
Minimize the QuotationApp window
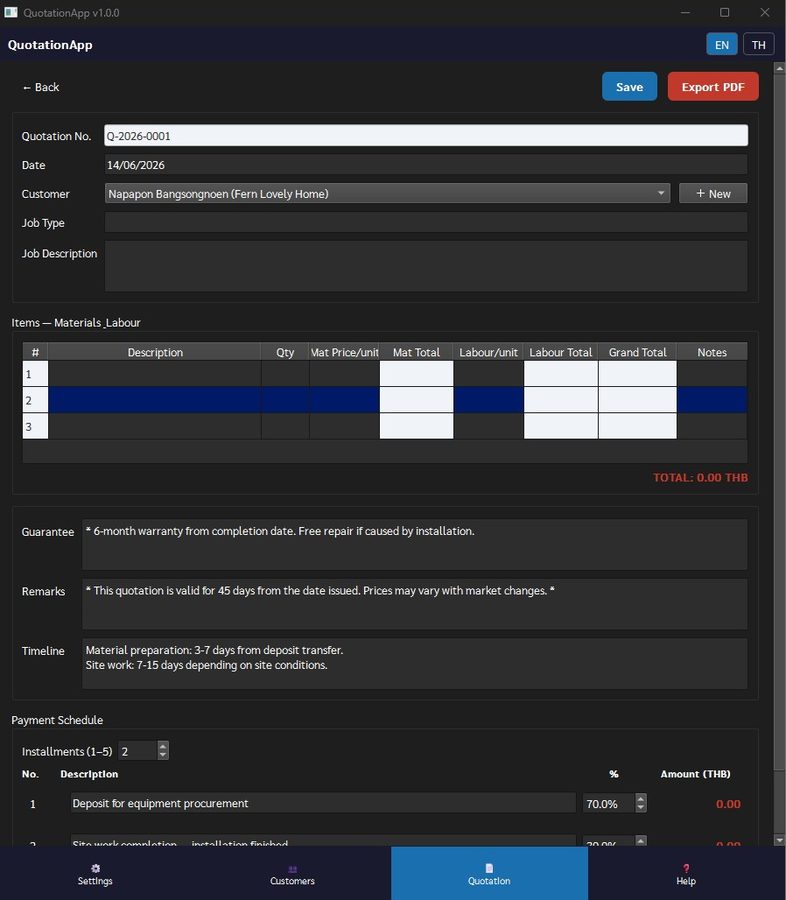point(685,12)
